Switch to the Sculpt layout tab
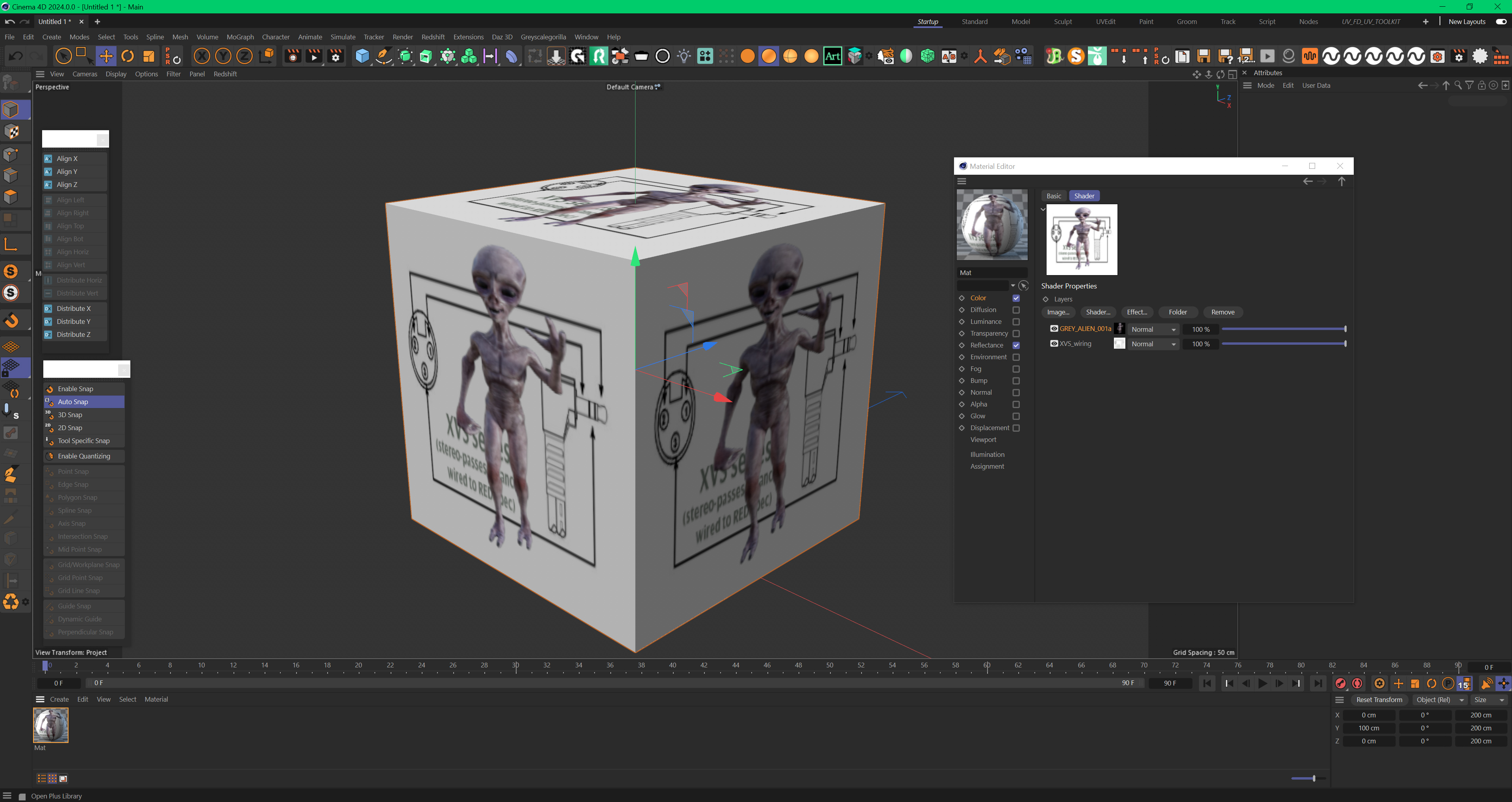The width and height of the screenshot is (1512, 802). (x=1062, y=22)
